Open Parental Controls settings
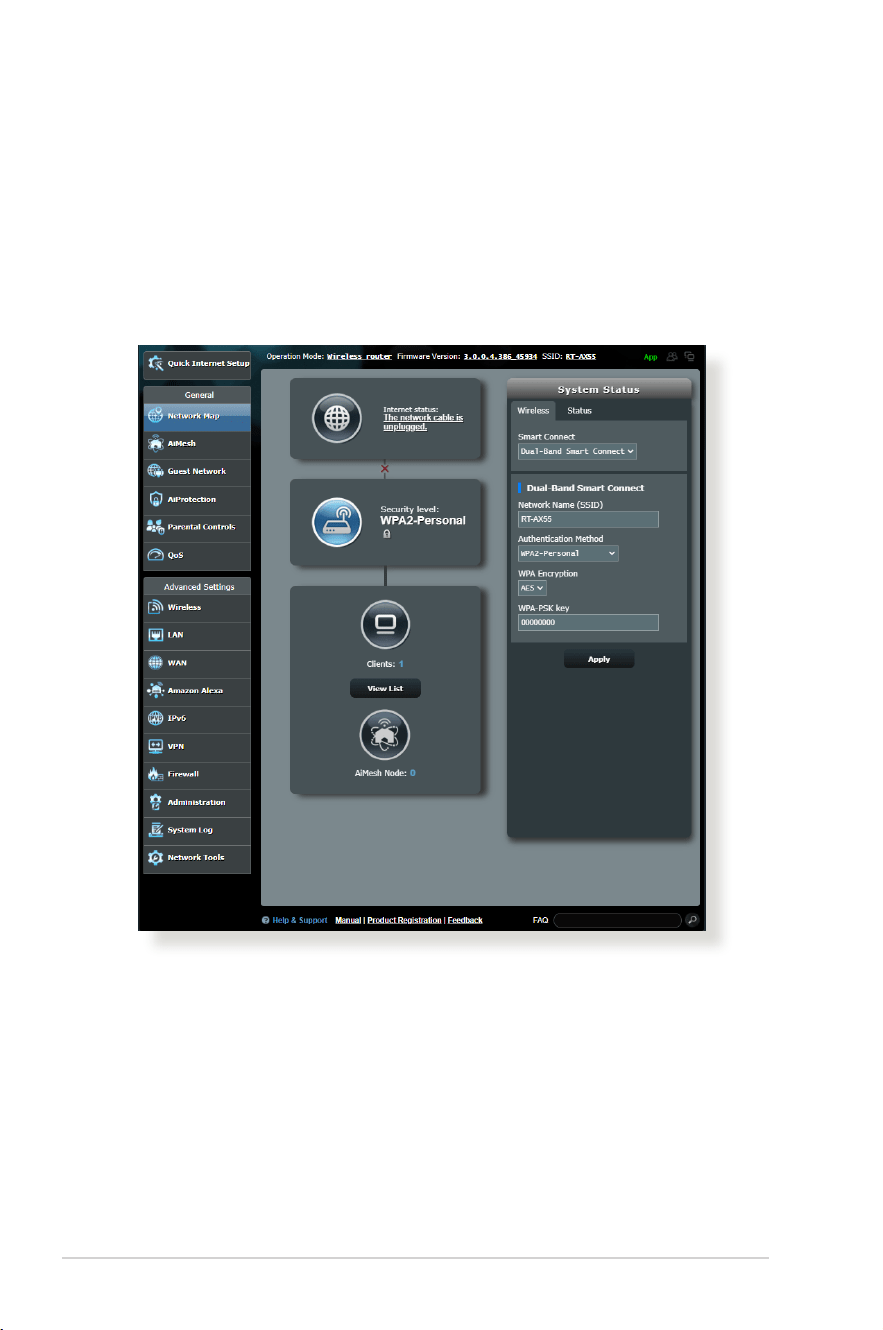The image size is (883, 1330). click(x=197, y=527)
